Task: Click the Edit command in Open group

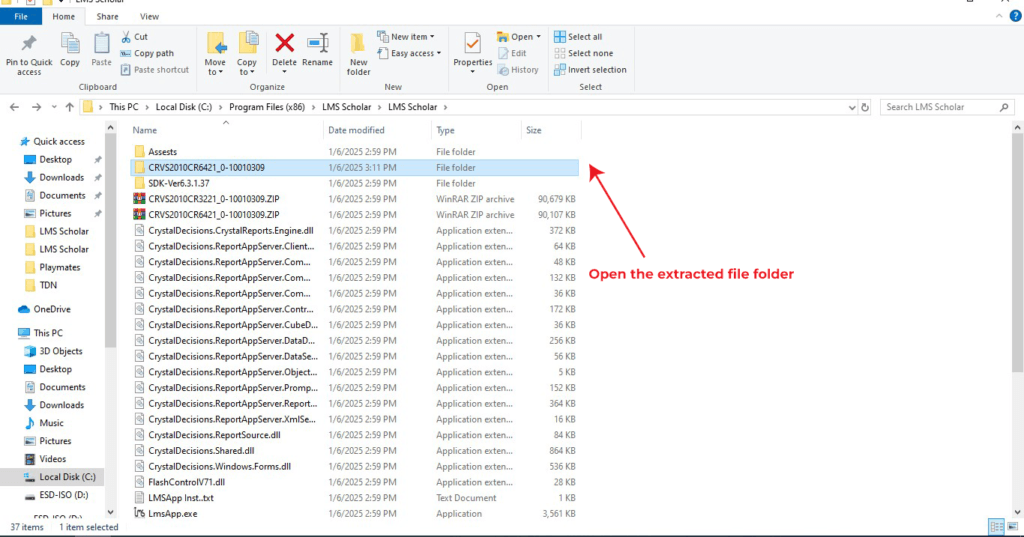Action: coord(512,53)
